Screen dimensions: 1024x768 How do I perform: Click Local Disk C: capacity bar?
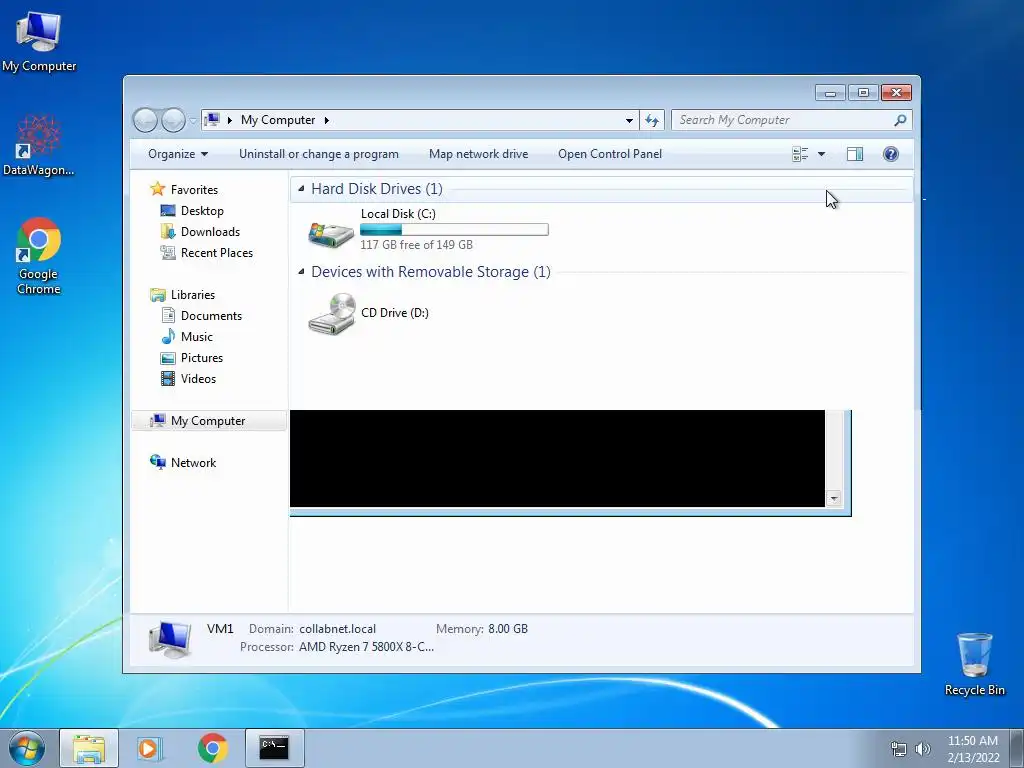click(x=455, y=229)
